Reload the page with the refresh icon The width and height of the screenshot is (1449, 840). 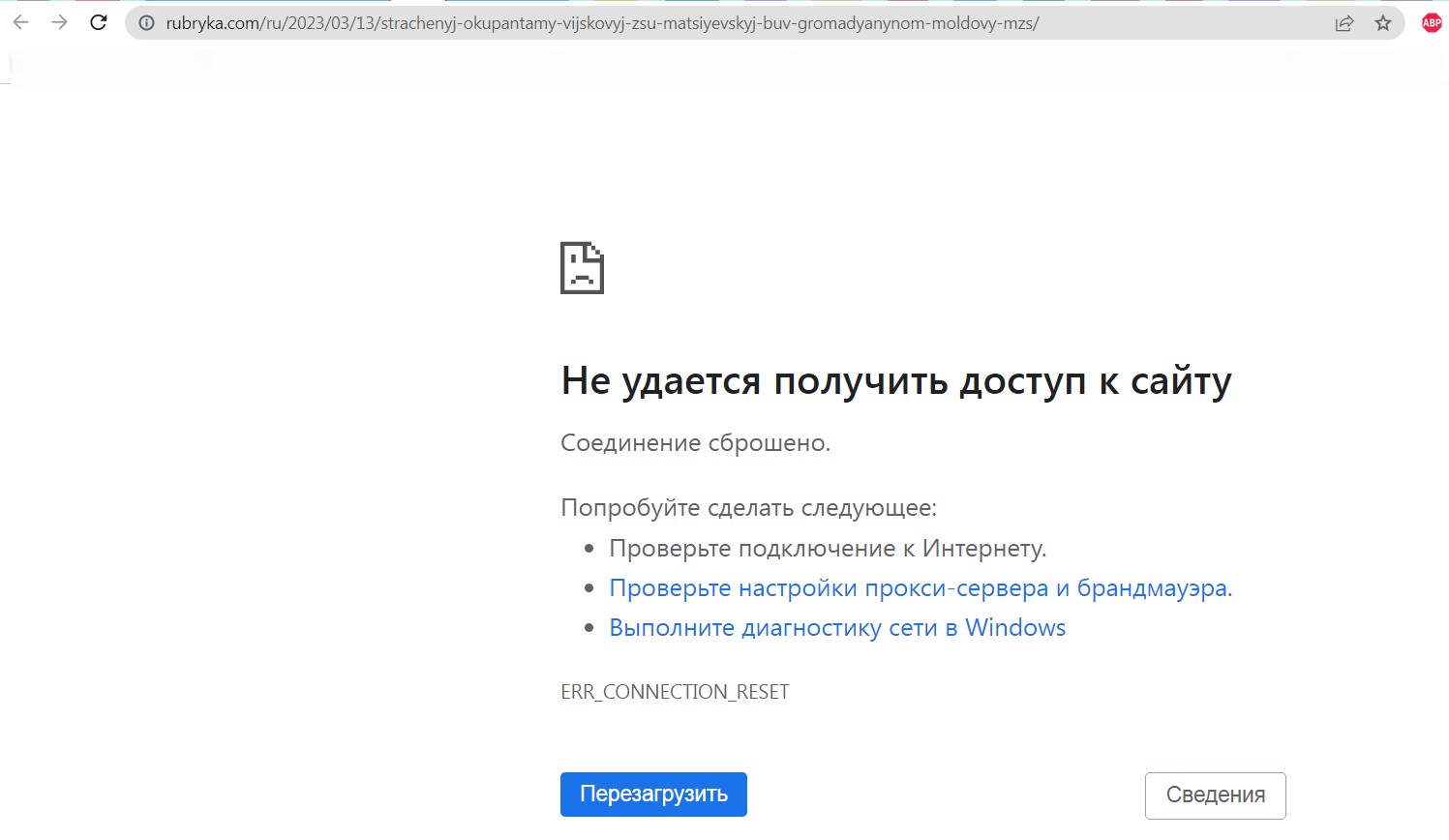pyautogui.click(x=99, y=22)
